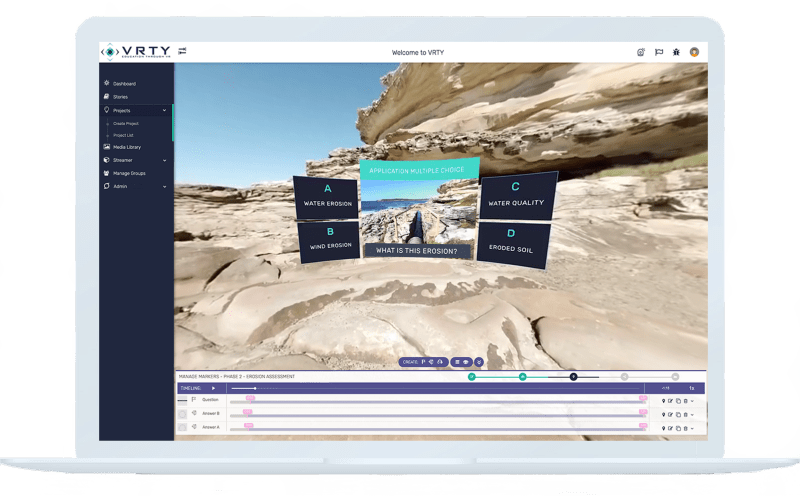Go to fourth gray progress step circle
The width and height of the screenshot is (800, 496).
tap(624, 377)
